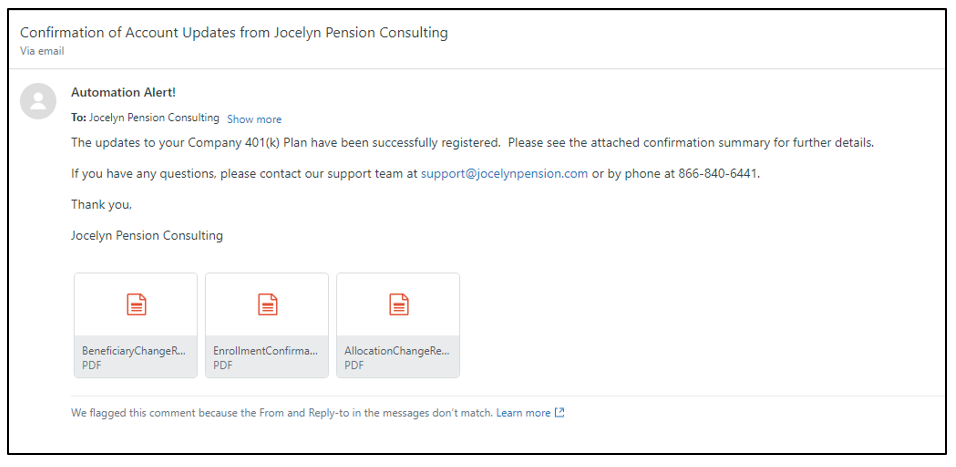Image resolution: width=956 pixels, height=467 pixels.
Task: Select the AllocationChangeRe... file name label
Action: point(398,351)
